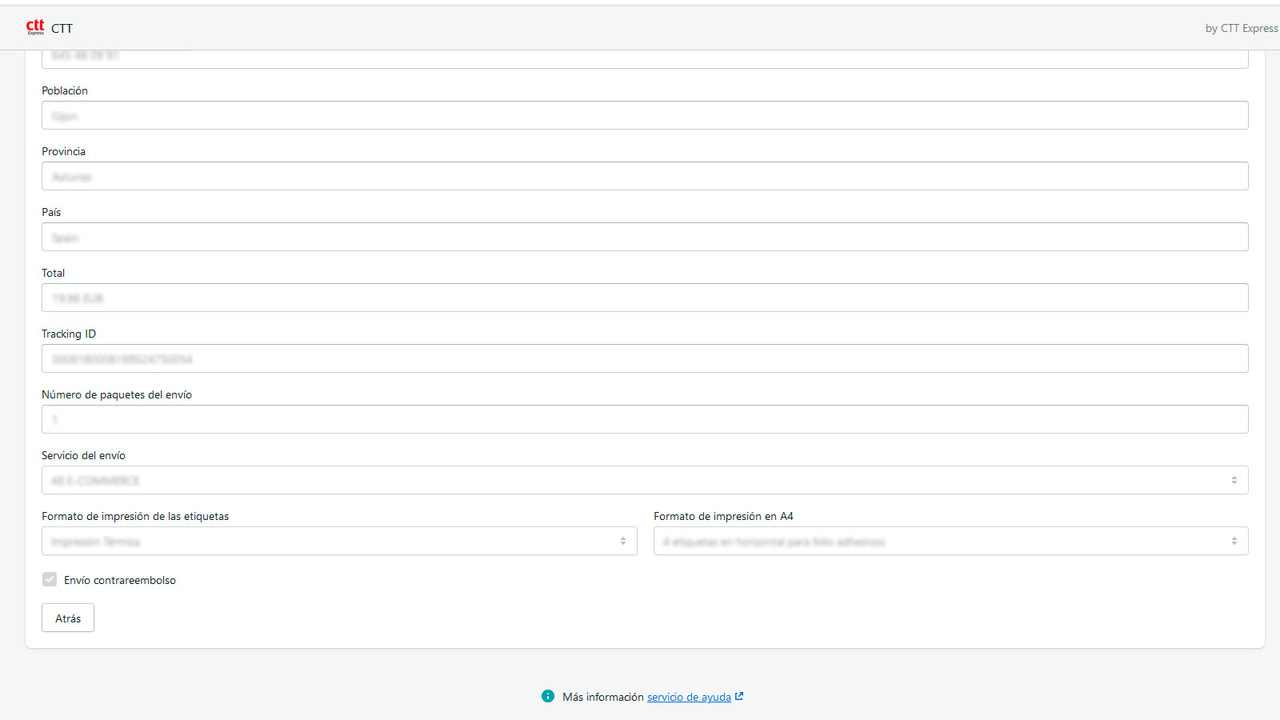This screenshot has height=720, width=1280.
Task: Click the teal info icon near Más información
Action: tap(548, 695)
